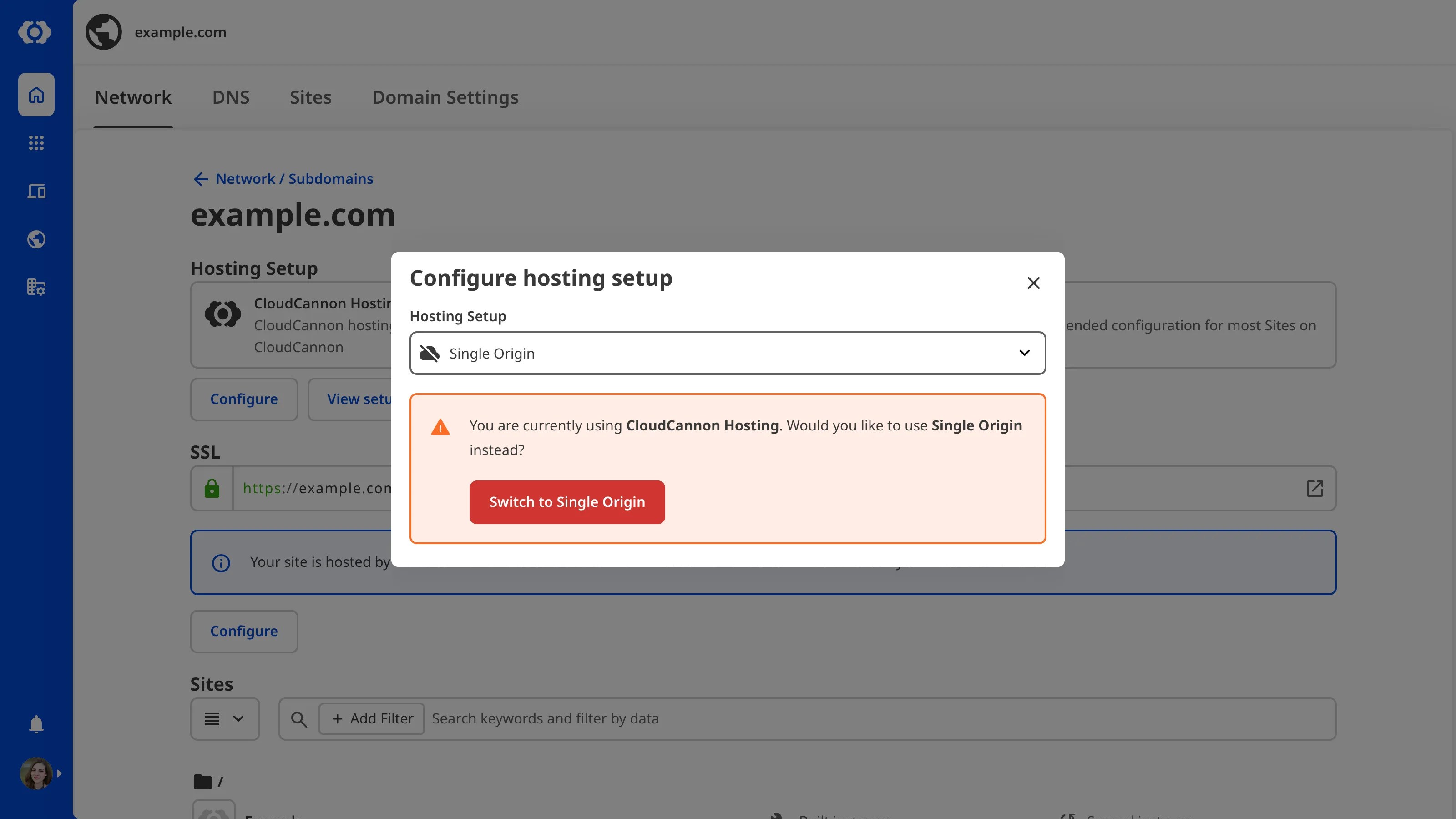Image resolution: width=1456 pixels, height=819 pixels.
Task: Open the Hosting Setup dropdown in dialog
Action: coord(728,353)
